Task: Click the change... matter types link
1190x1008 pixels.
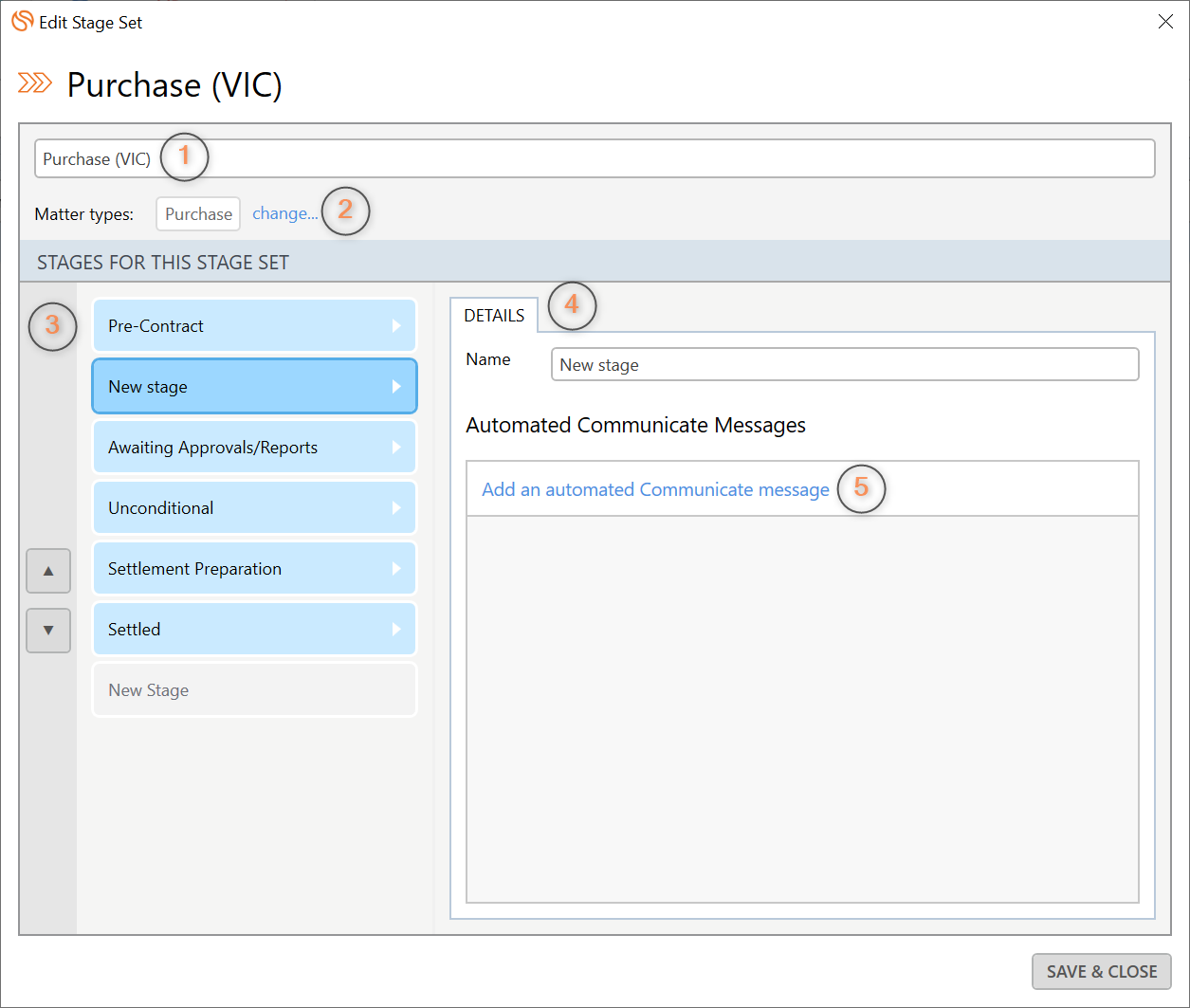Action: click(x=284, y=213)
